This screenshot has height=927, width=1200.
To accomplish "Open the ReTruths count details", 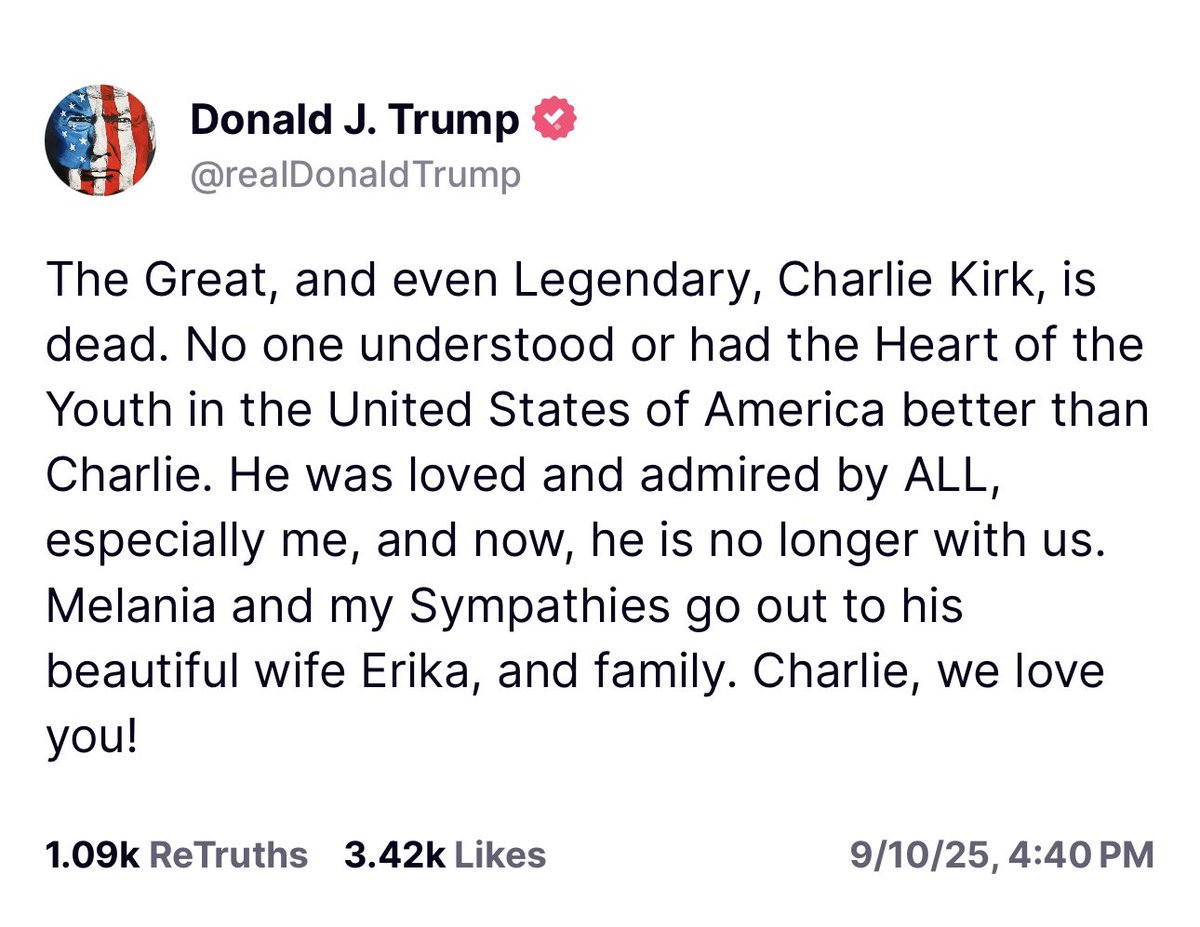I will coord(175,855).
